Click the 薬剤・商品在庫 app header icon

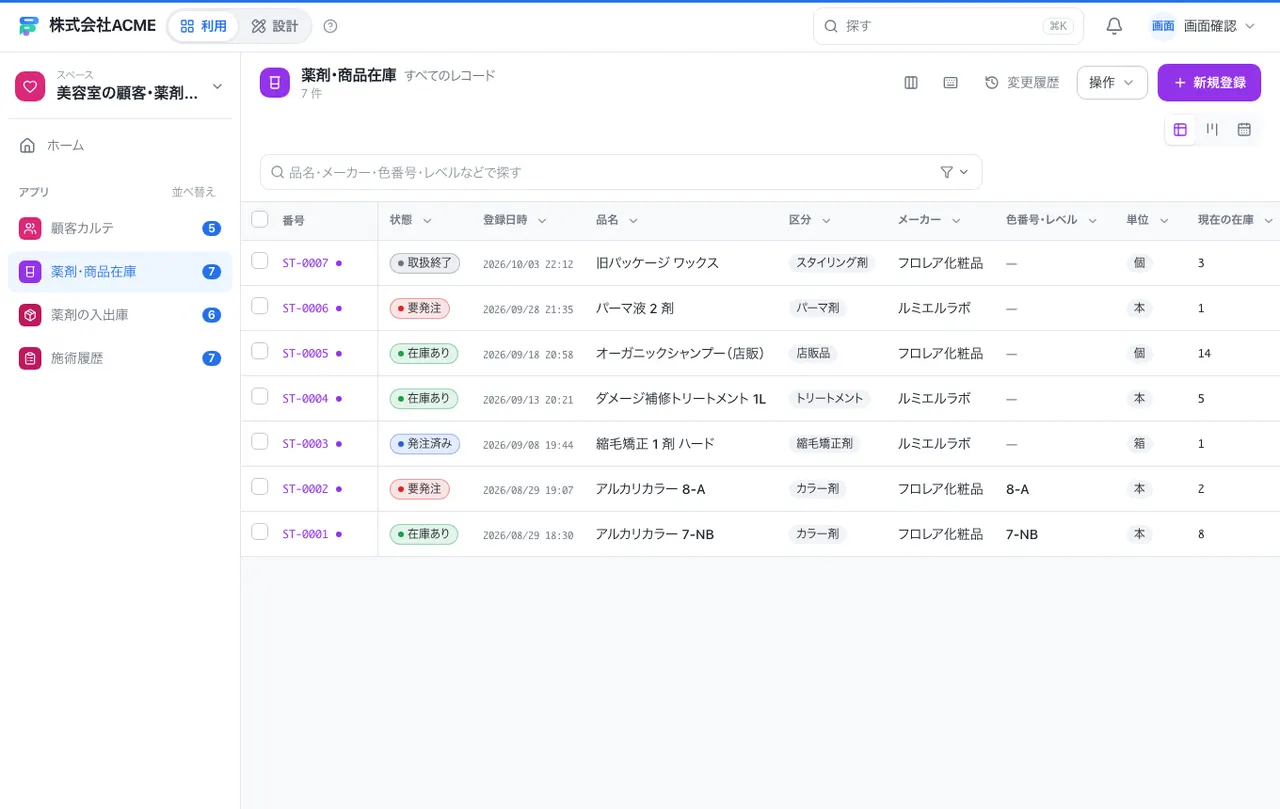275,82
